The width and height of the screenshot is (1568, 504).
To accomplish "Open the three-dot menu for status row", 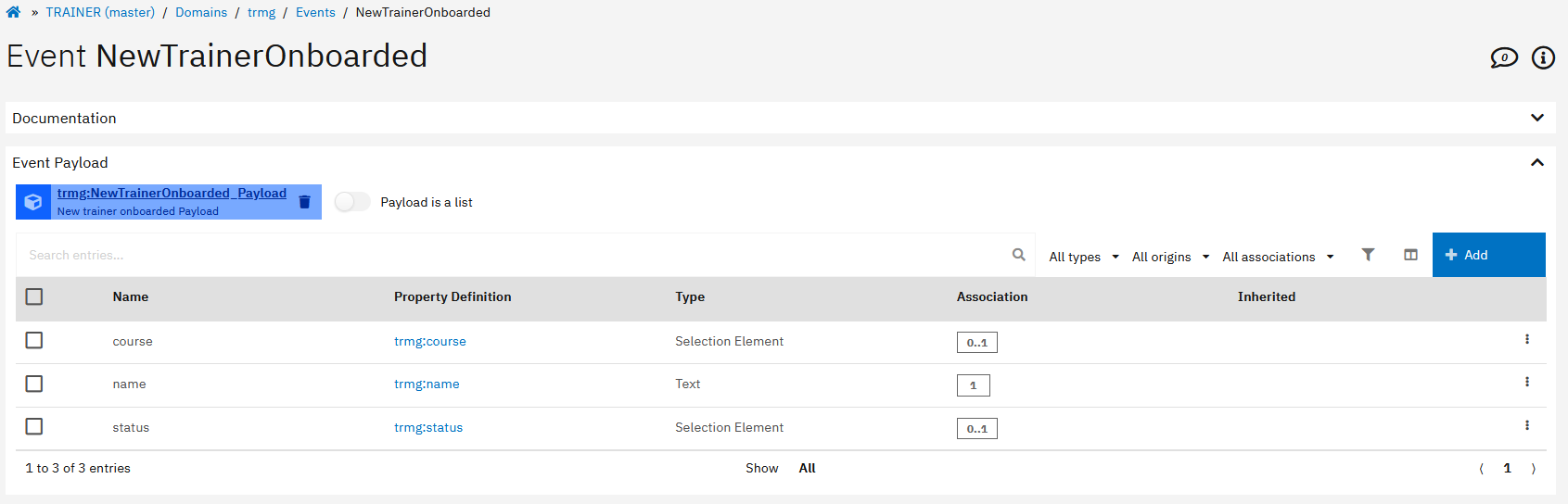I will pyautogui.click(x=1526, y=426).
